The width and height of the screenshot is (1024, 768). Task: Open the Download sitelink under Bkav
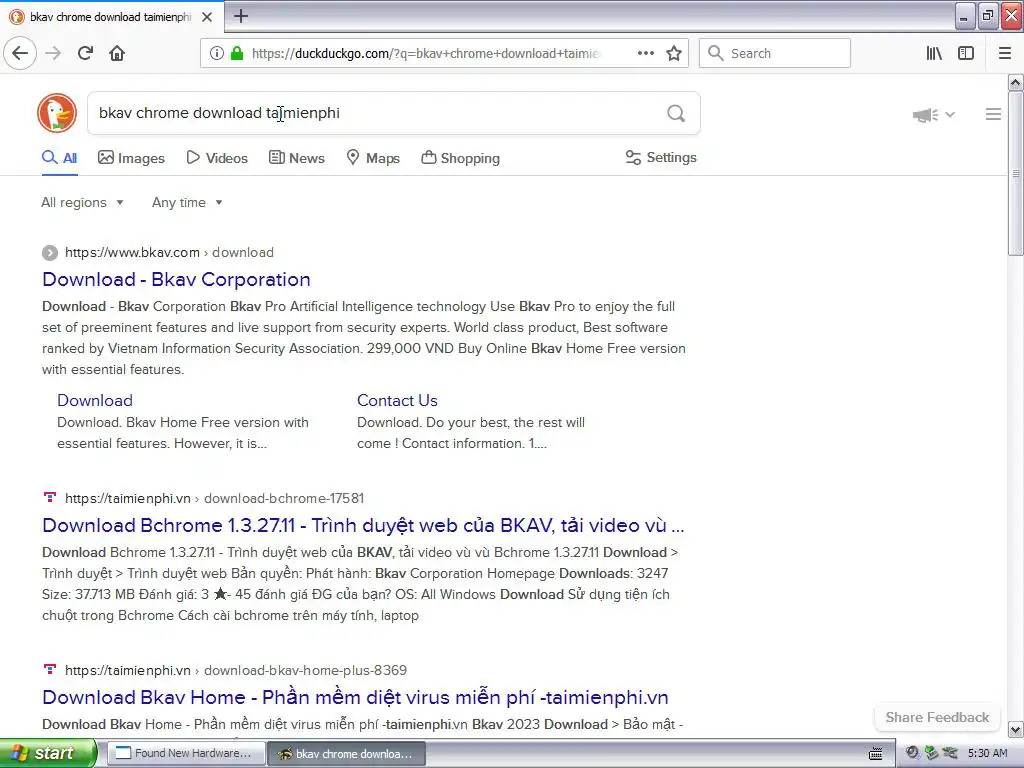(x=95, y=400)
